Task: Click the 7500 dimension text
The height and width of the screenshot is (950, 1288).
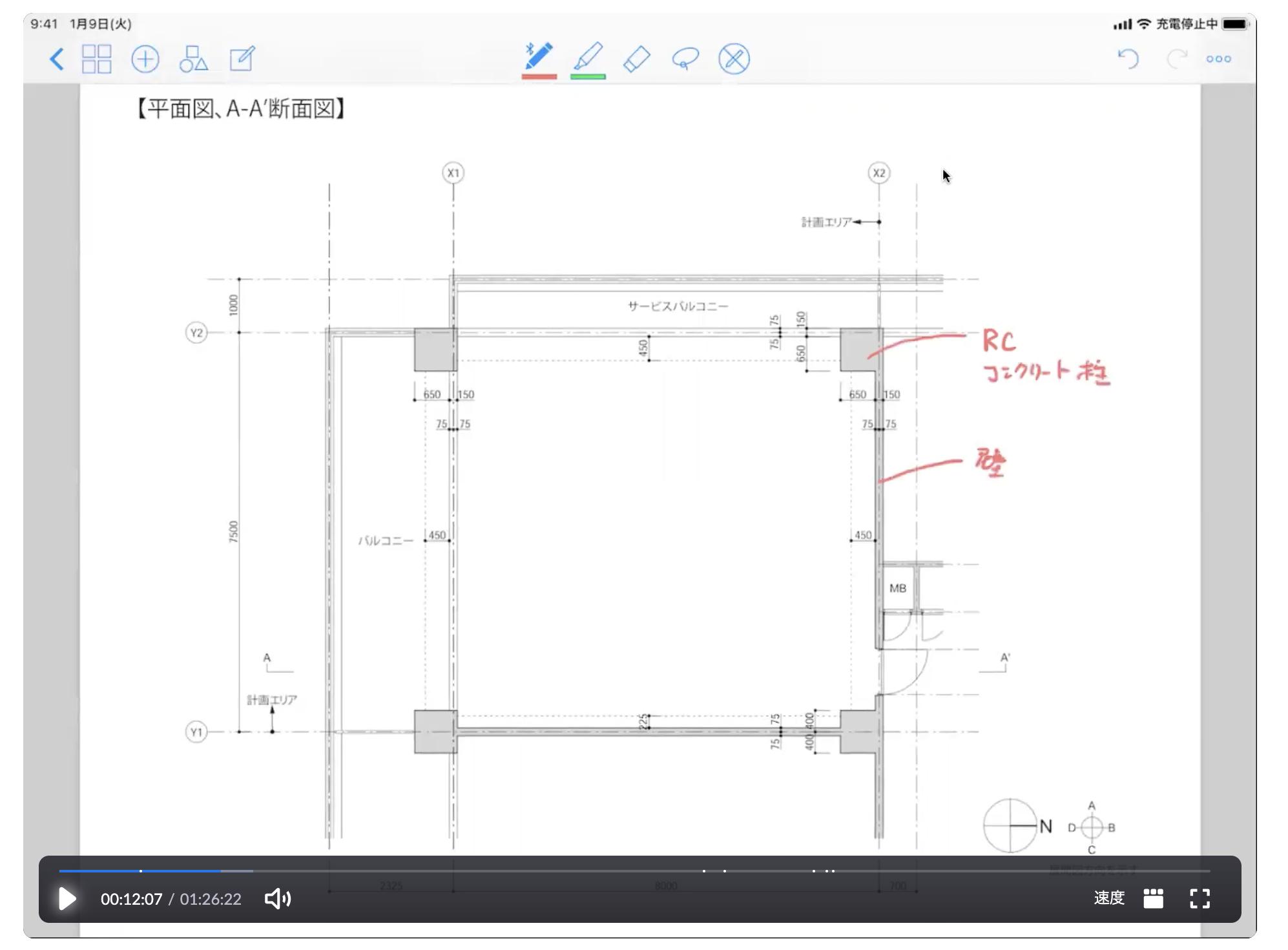Action: coord(233,532)
